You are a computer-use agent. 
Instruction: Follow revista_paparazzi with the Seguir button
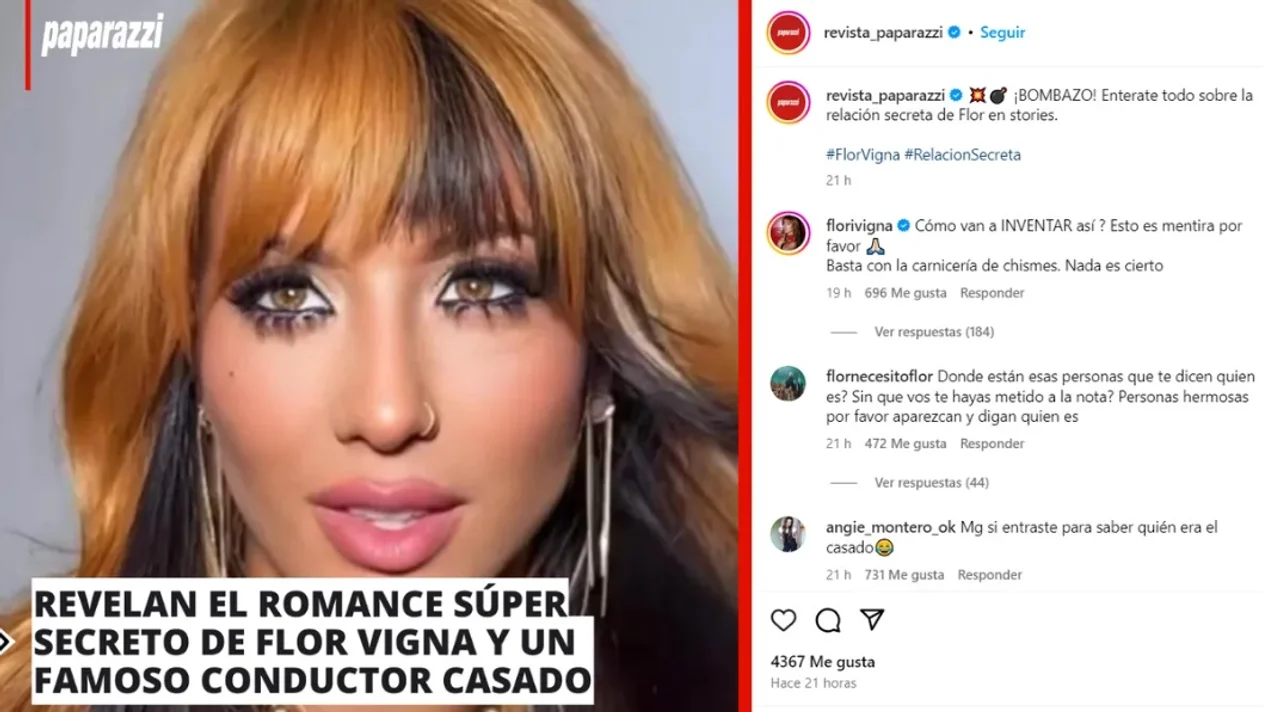(x=1002, y=32)
